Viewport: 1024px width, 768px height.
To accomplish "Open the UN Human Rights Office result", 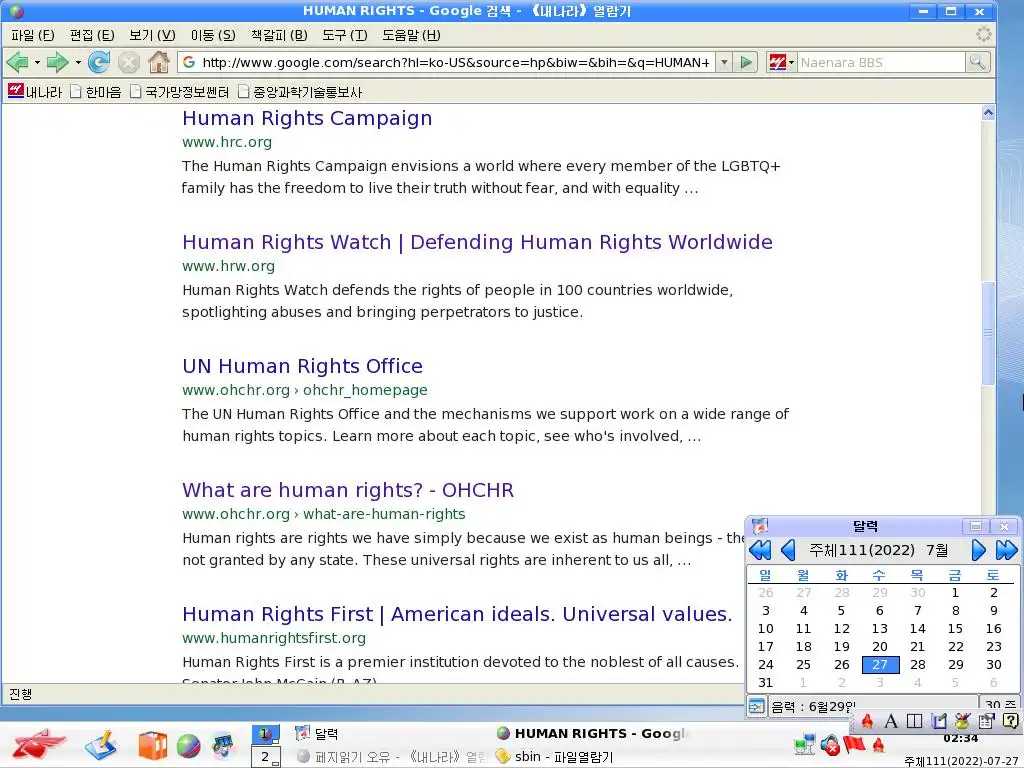I will (x=302, y=366).
